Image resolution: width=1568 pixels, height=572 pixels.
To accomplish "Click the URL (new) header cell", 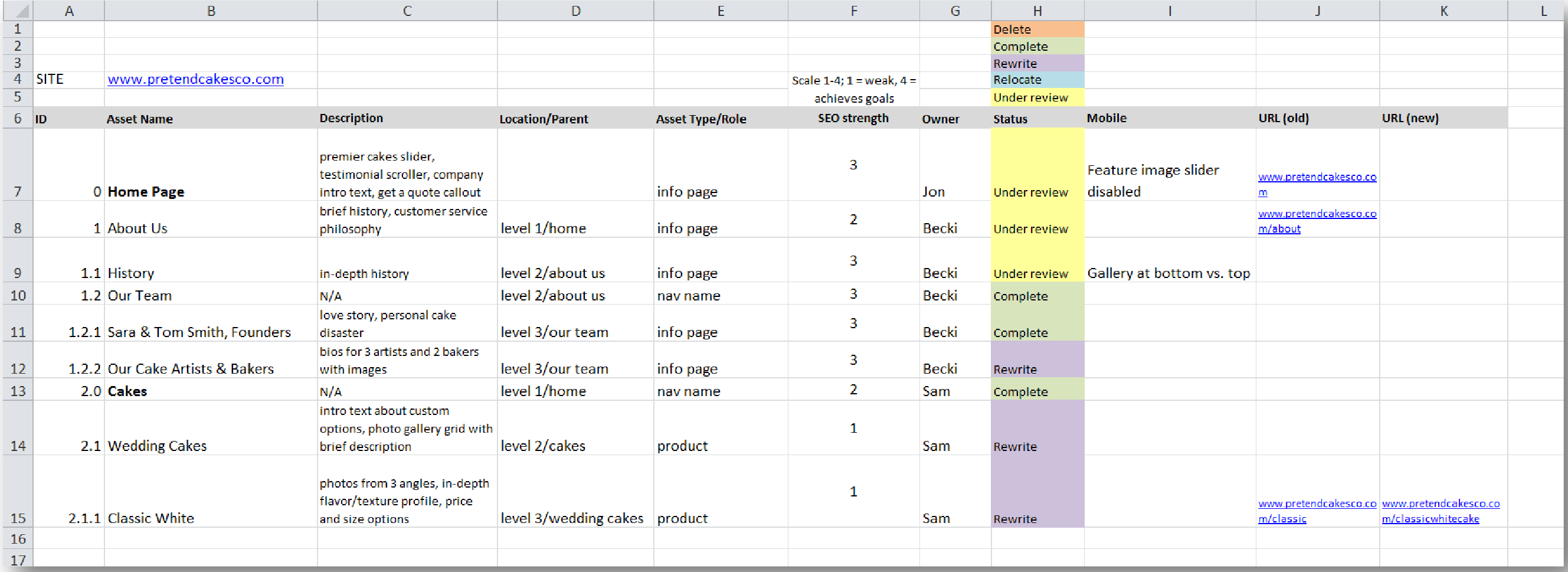I will point(1443,118).
